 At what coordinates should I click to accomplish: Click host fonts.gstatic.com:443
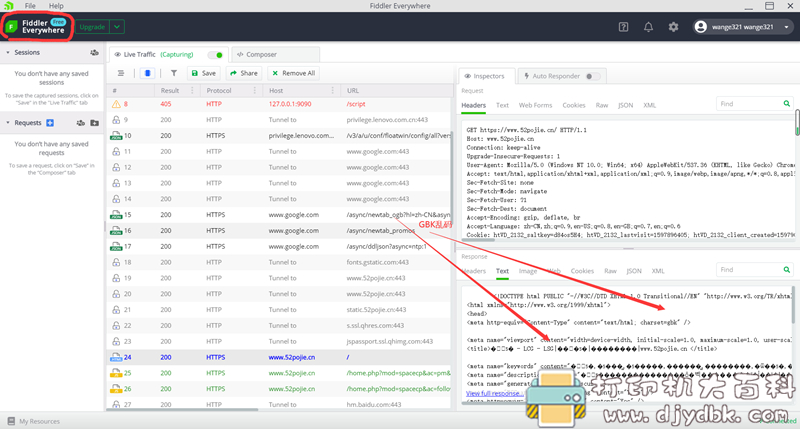click(378, 262)
